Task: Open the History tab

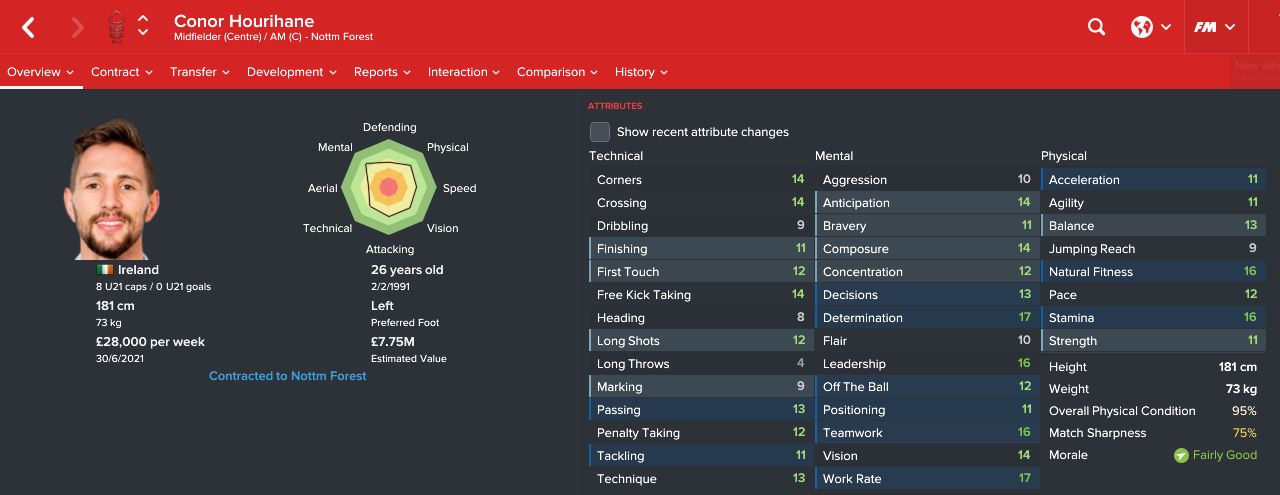Action: (x=641, y=72)
